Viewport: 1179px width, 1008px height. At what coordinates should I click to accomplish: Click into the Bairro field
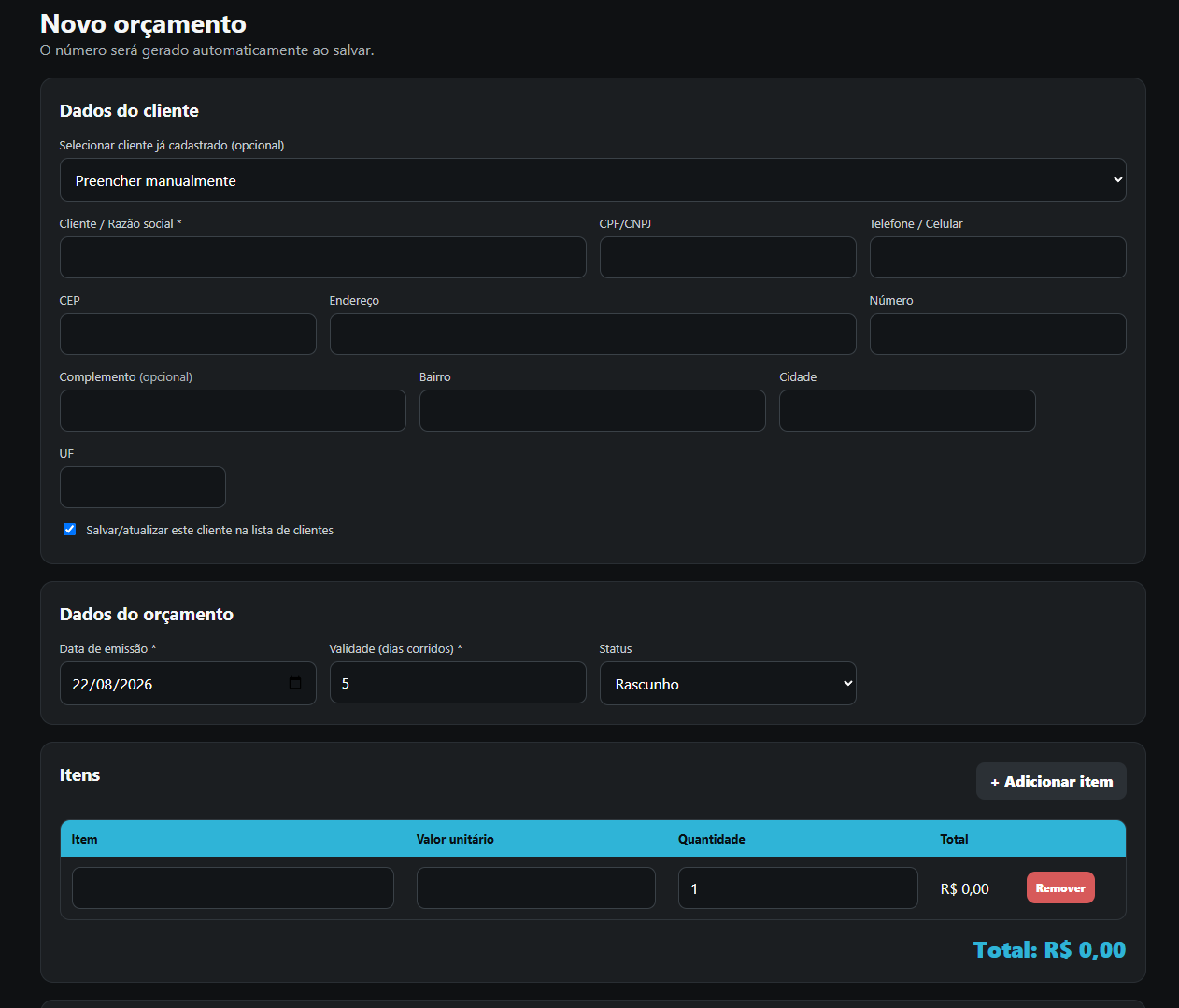pos(592,410)
